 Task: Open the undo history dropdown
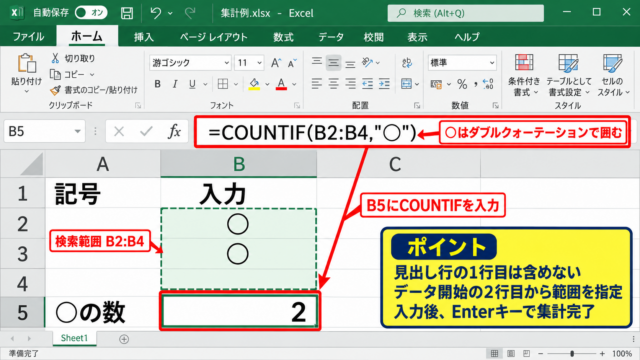pyautogui.click(x=170, y=13)
